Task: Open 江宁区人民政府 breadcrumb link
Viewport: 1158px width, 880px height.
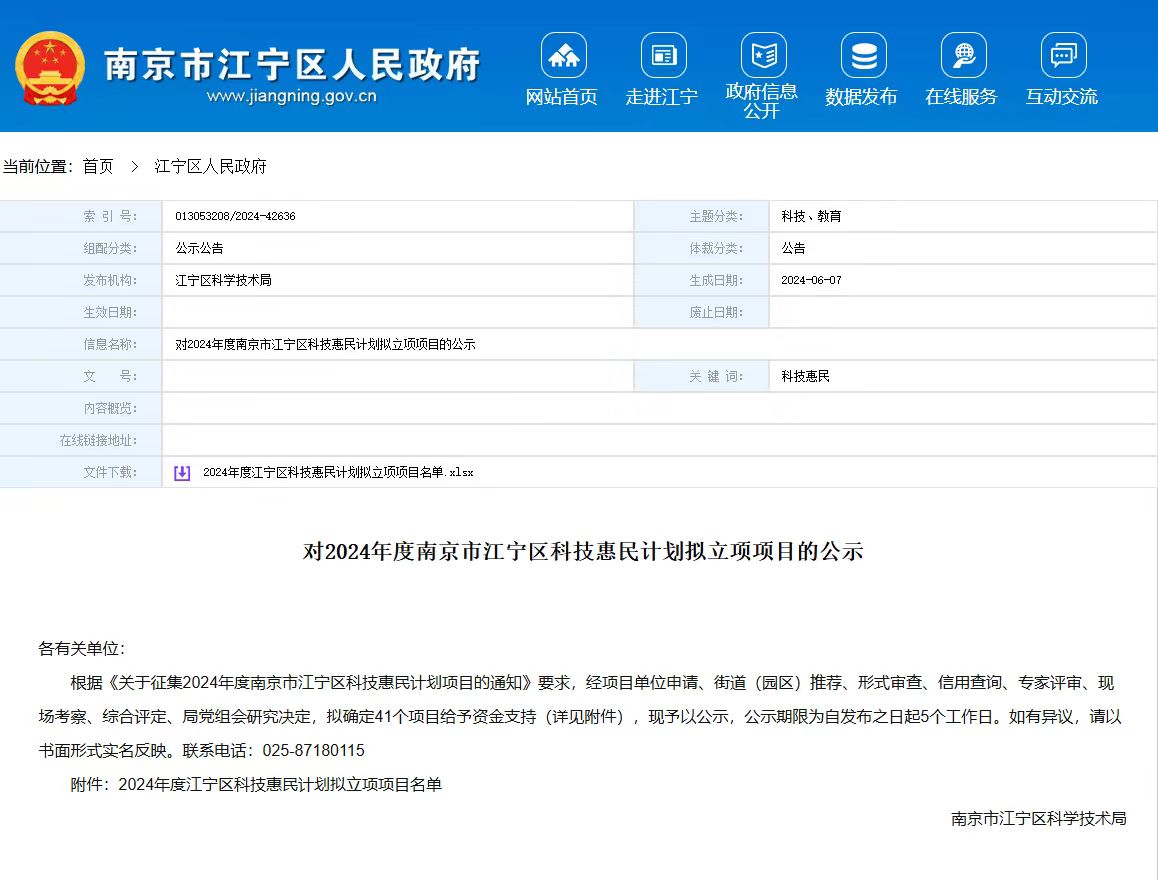Action: [210, 167]
